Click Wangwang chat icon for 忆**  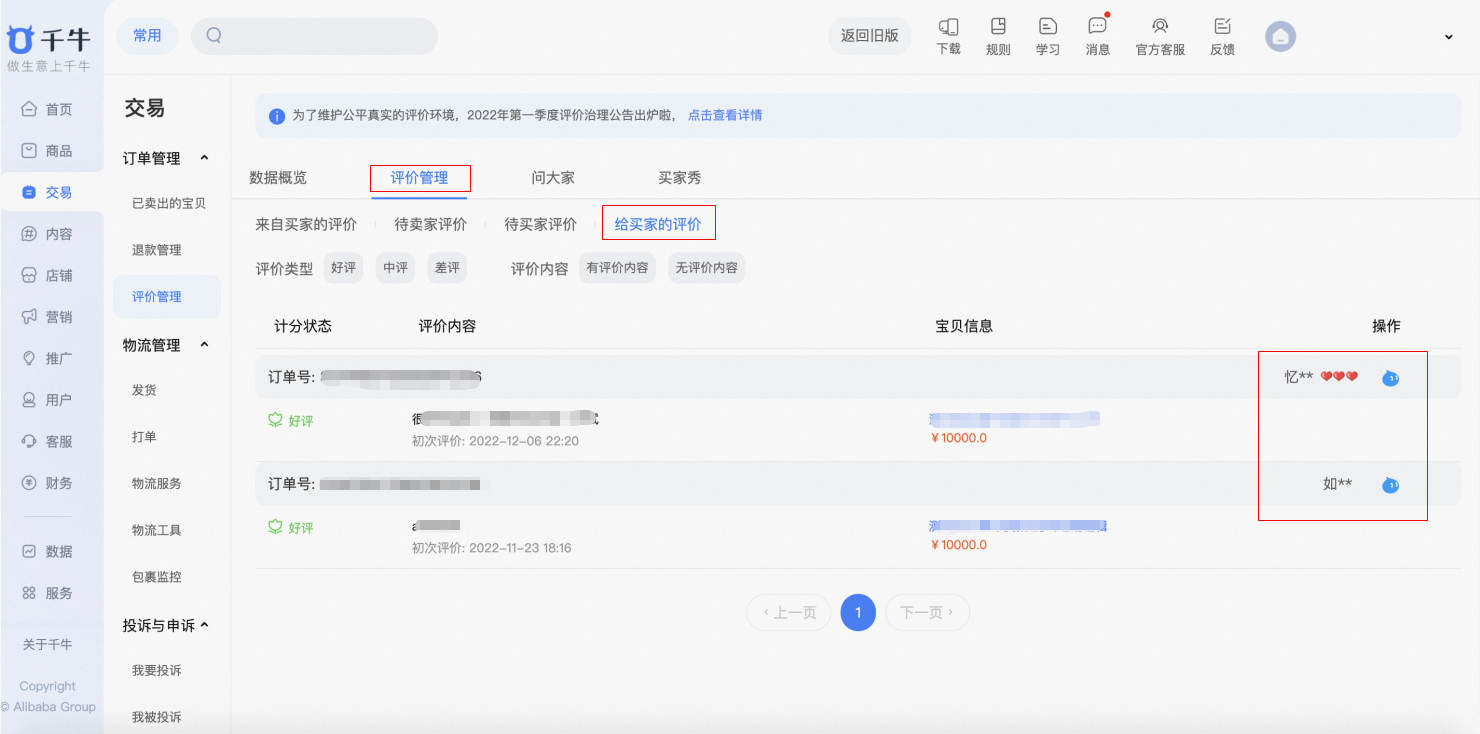(x=1390, y=378)
